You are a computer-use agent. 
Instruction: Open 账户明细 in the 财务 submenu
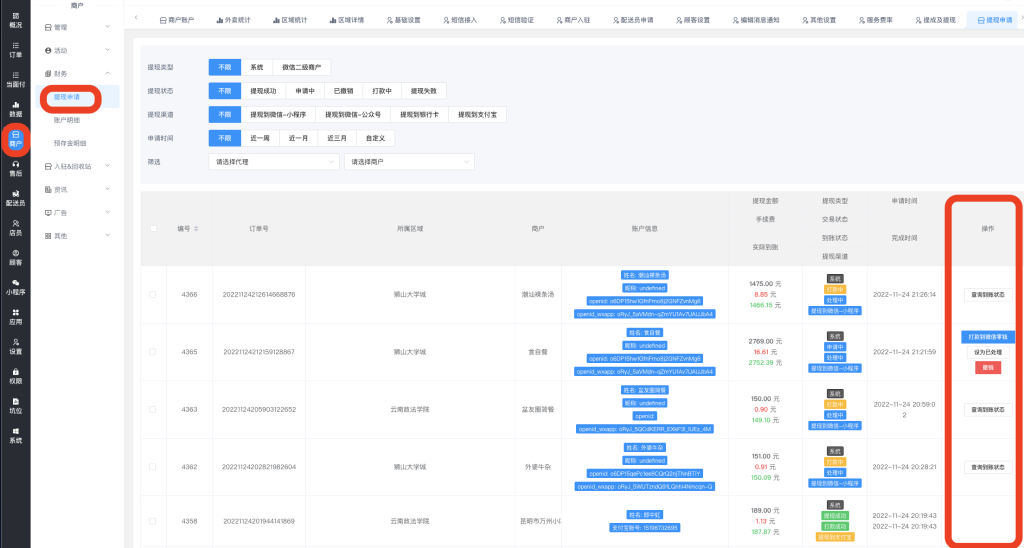(x=70, y=120)
